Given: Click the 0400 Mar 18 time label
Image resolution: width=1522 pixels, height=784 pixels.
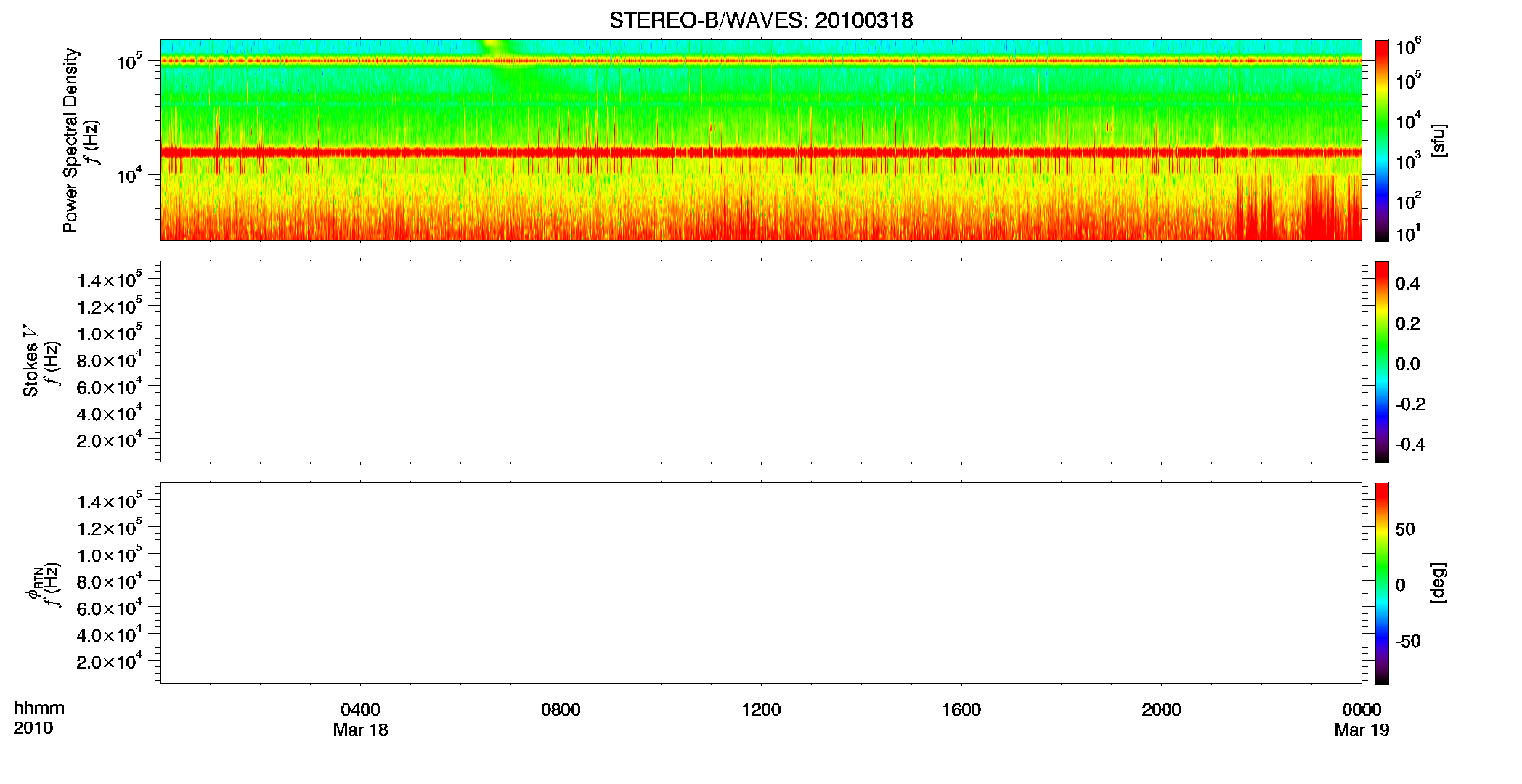Looking at the screenshot, I should tap(360, 719).
